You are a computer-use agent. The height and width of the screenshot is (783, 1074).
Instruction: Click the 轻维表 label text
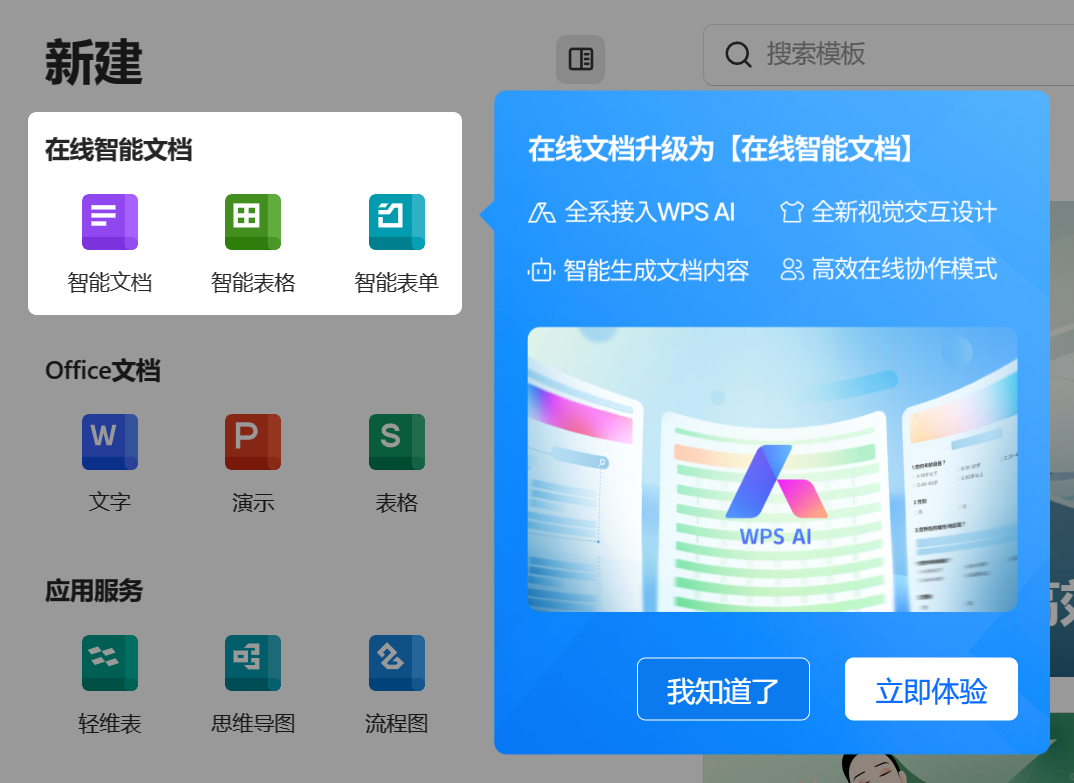coord(110,723)
